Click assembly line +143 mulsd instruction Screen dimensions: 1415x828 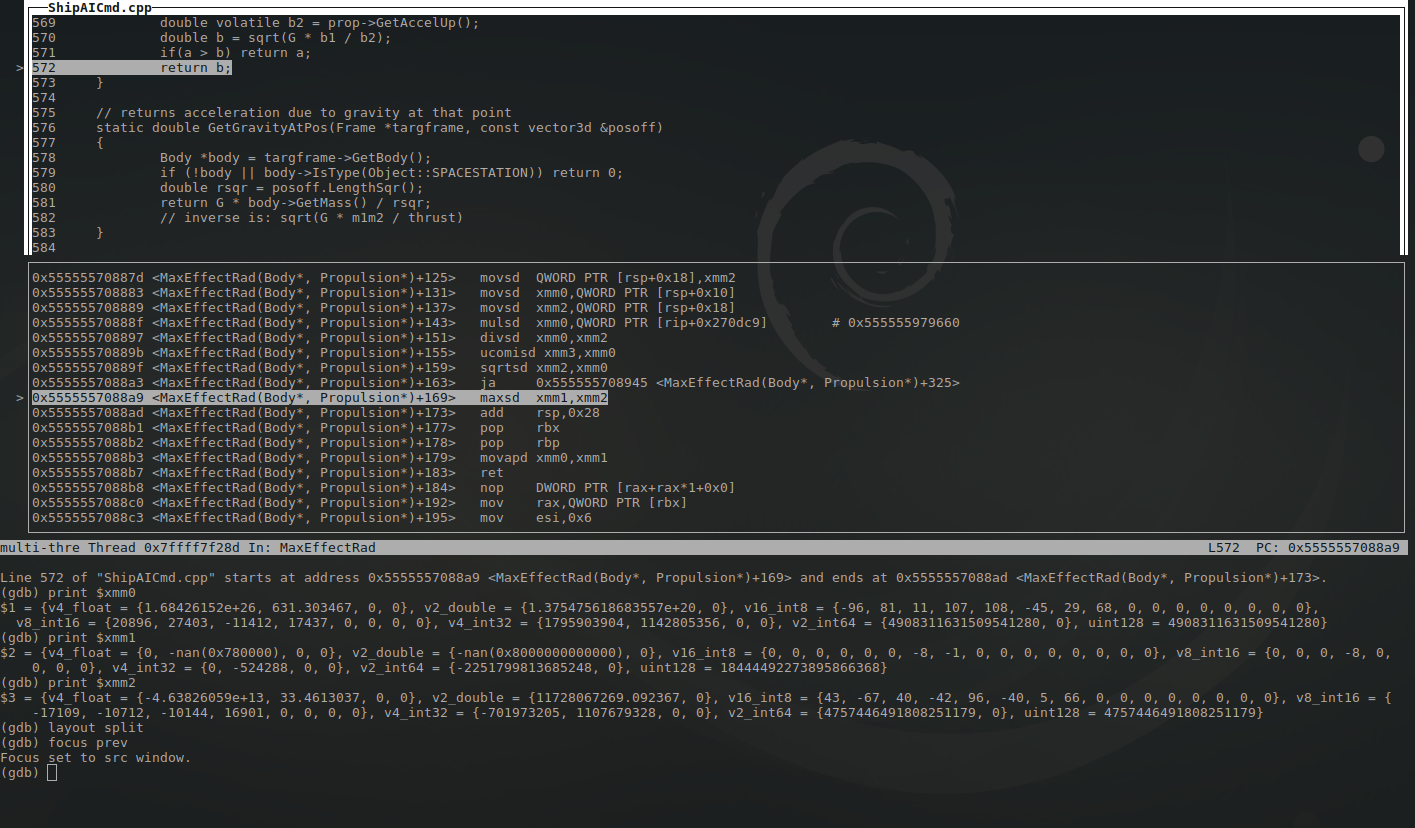click(x=400, y=322)
